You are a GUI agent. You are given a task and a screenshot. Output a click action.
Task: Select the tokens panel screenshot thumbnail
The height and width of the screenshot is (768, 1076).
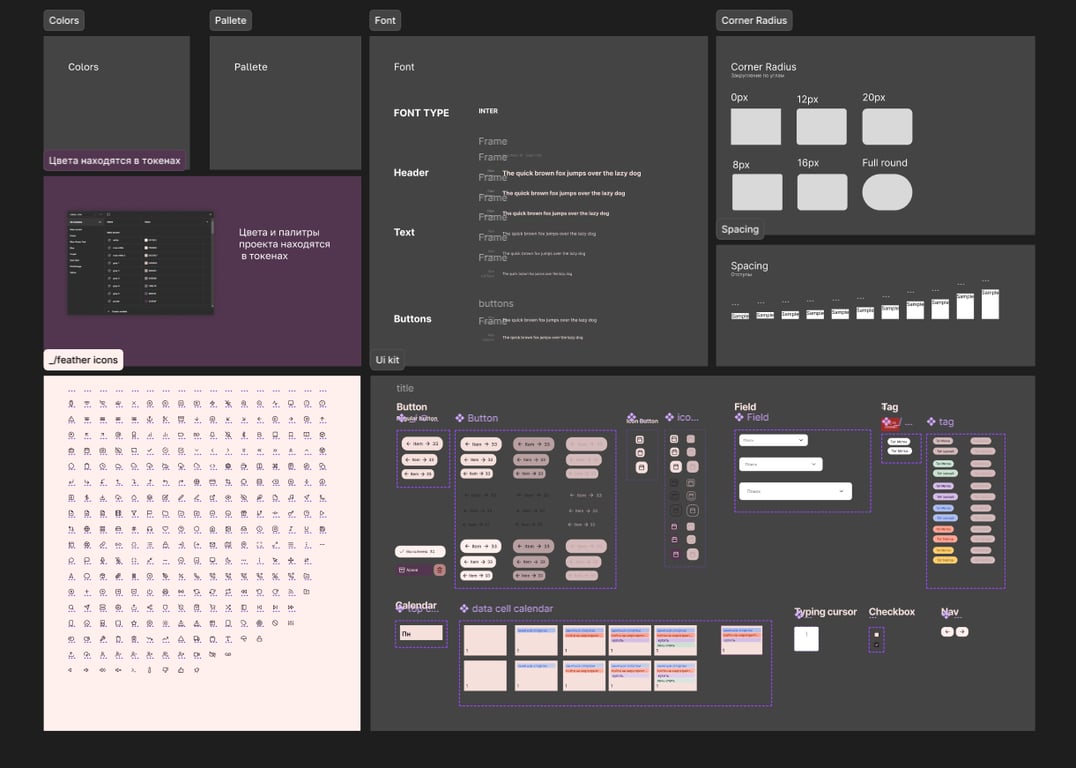[140, 263]
